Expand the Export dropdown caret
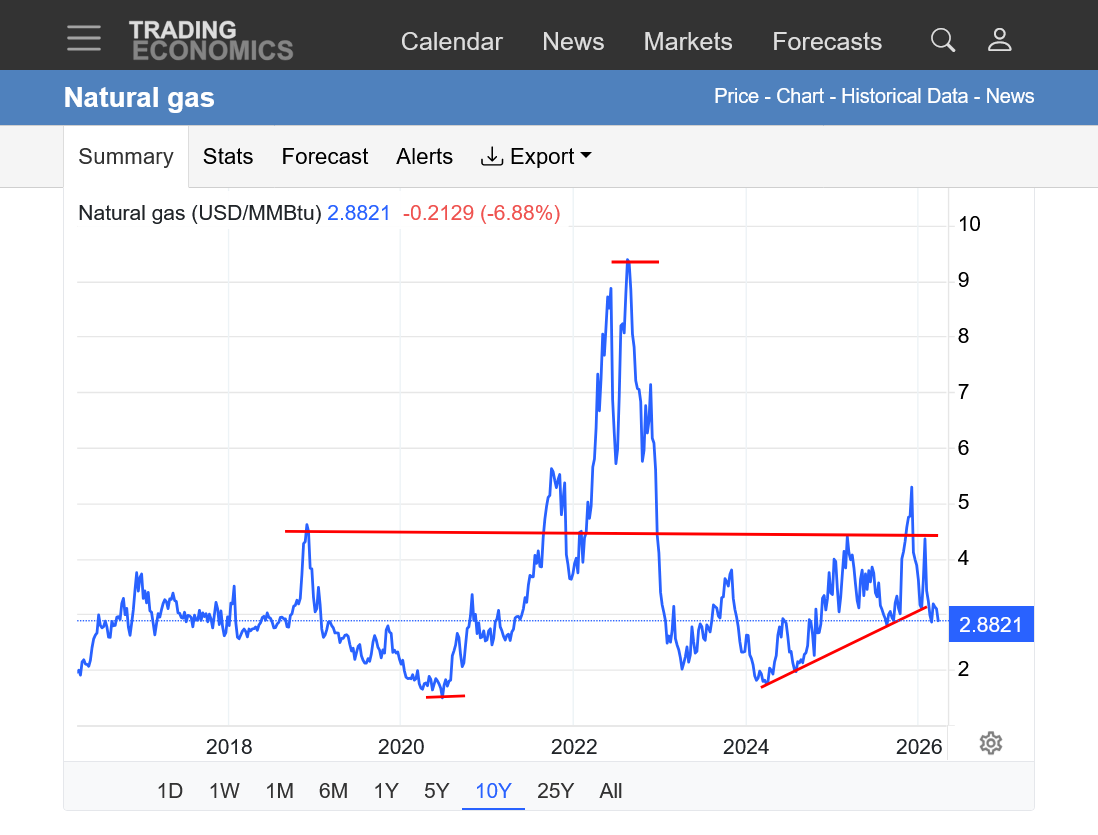 click(x=586, y=155)
